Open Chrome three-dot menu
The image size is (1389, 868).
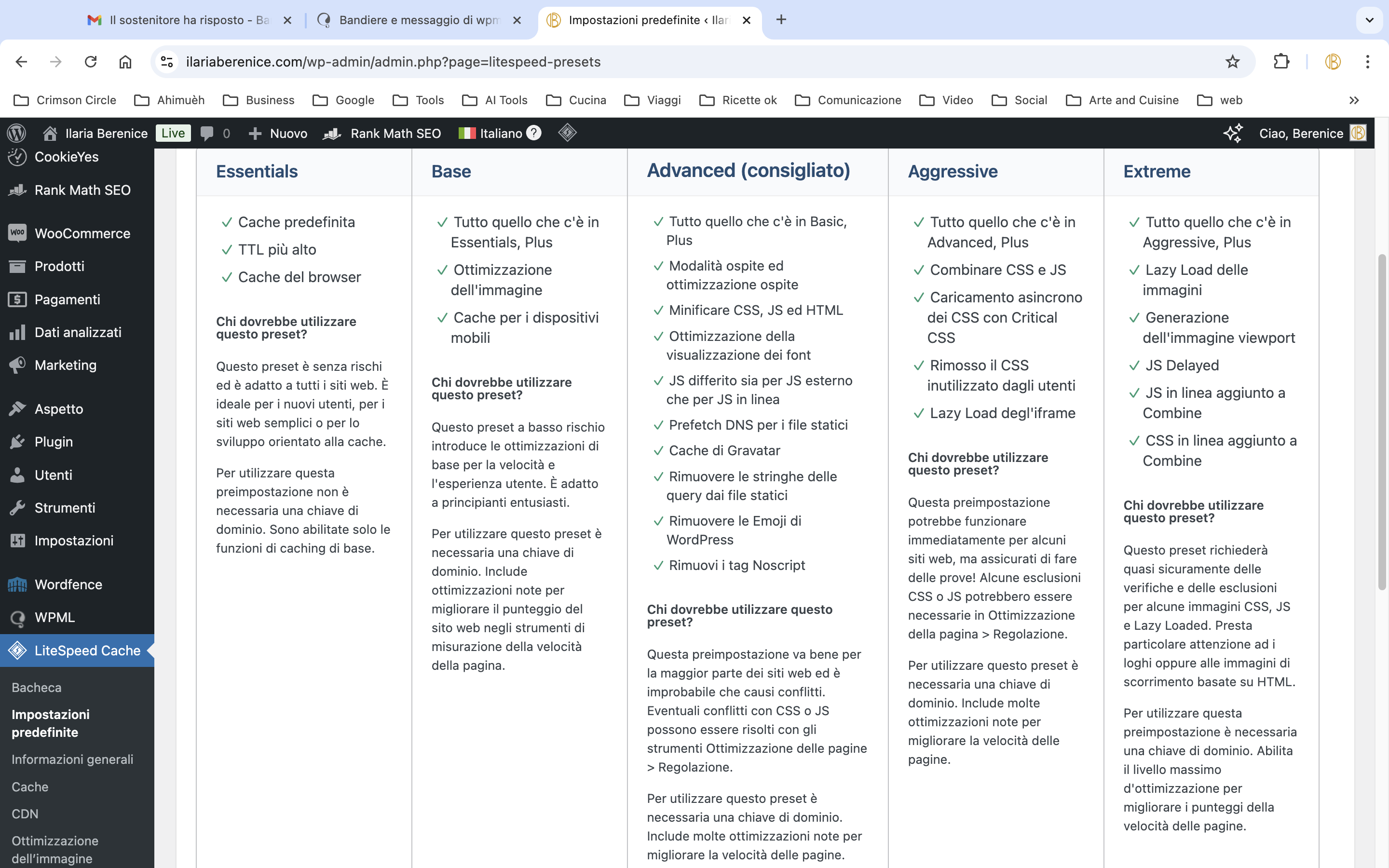(x=1368, y=61)
